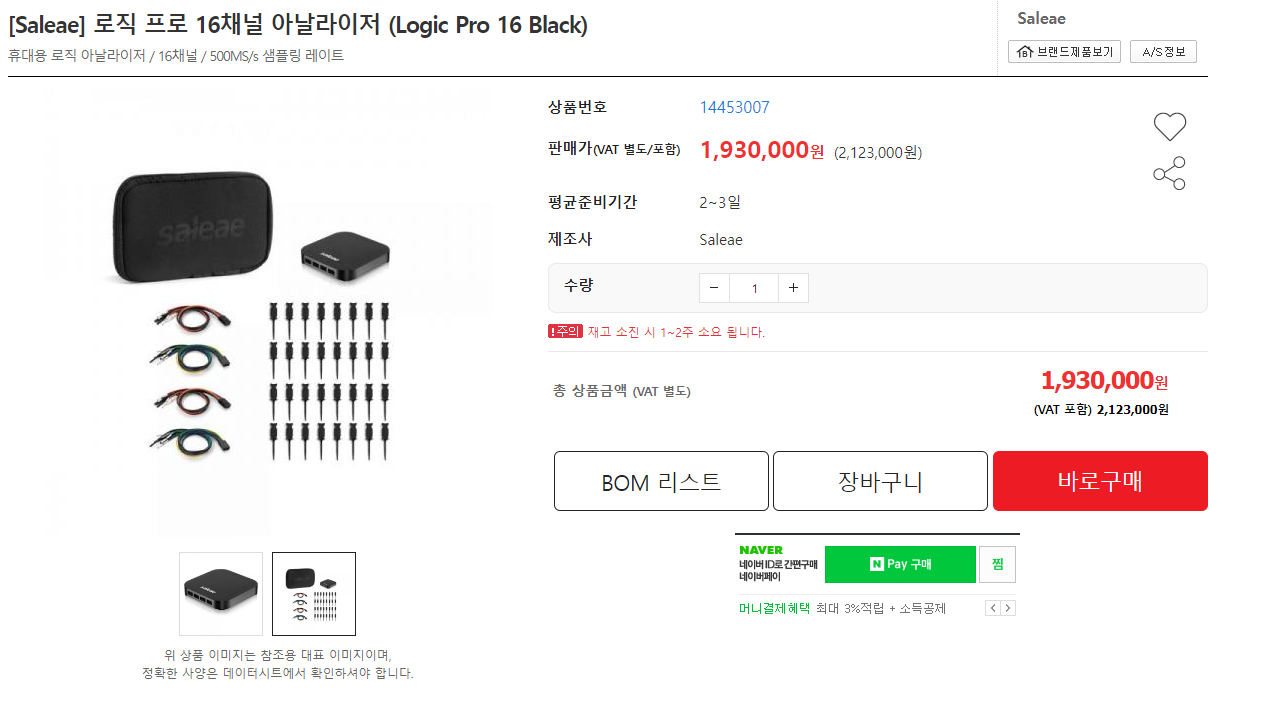Viewport: 1284px width, 715px height.
Task: Select first thumbnail of analyzer unit
Action: coord(221,594)
